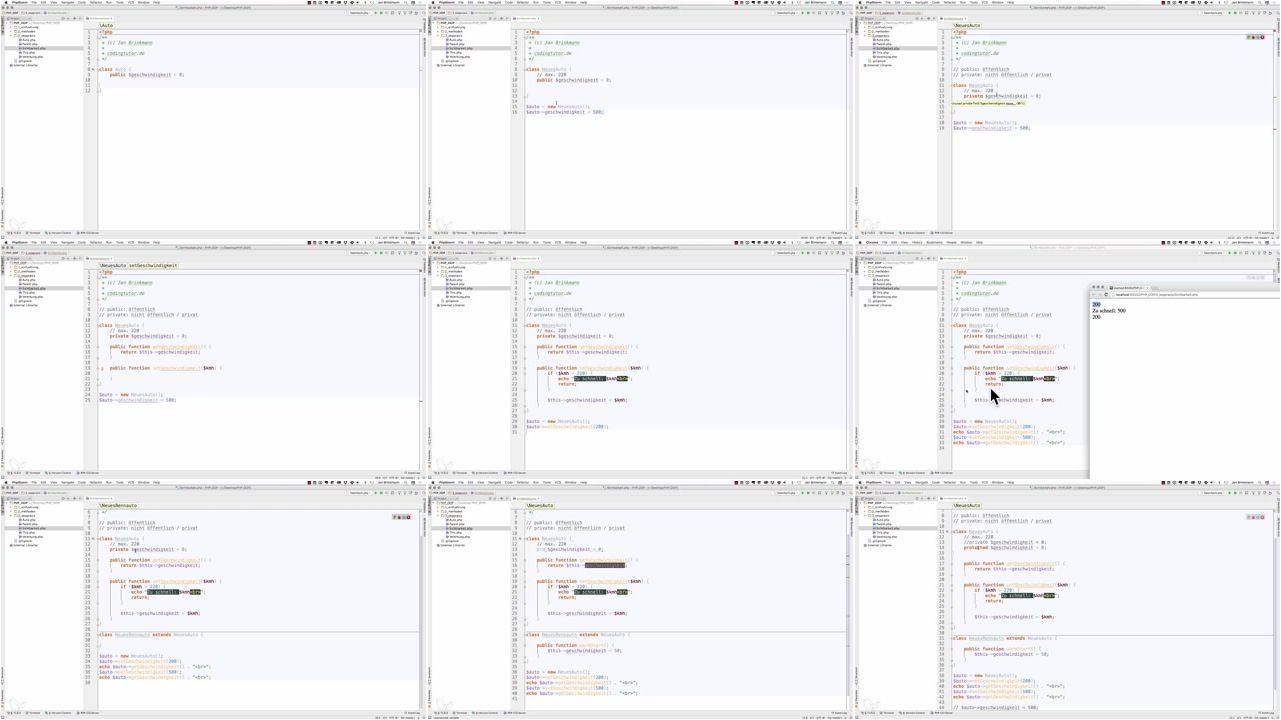
Task: Toggle code folding for the wordStart function
Action: (524, 645)
